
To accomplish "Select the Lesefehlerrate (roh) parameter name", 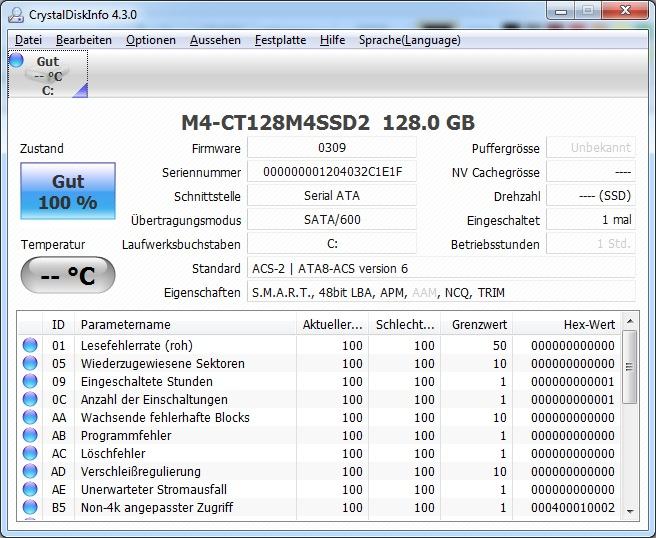I will click(x=137, y=345).
